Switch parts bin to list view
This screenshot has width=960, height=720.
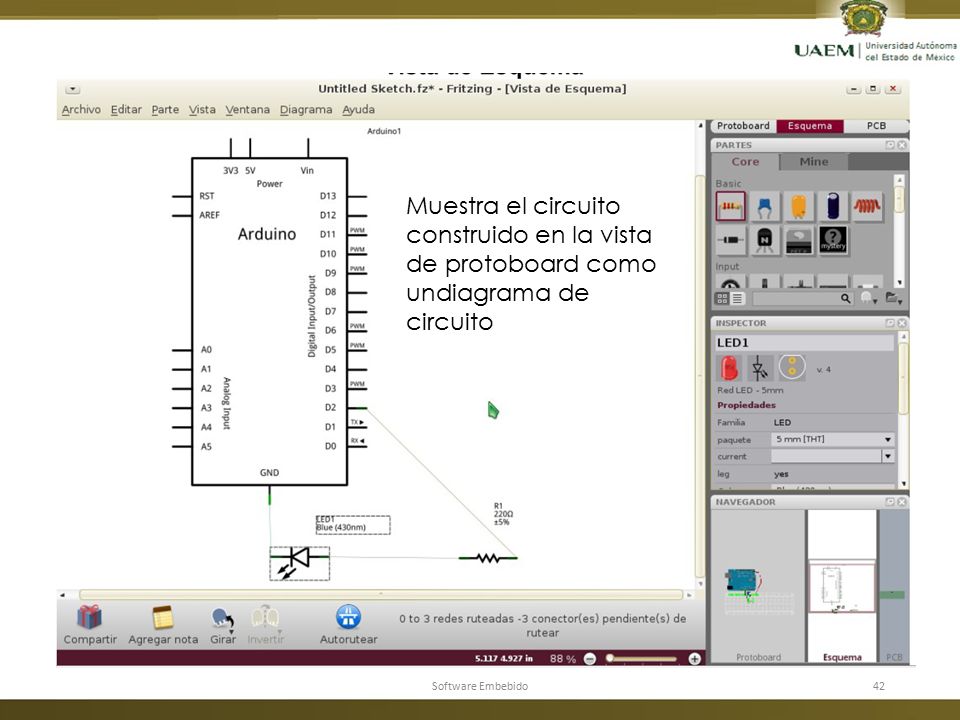737,298
